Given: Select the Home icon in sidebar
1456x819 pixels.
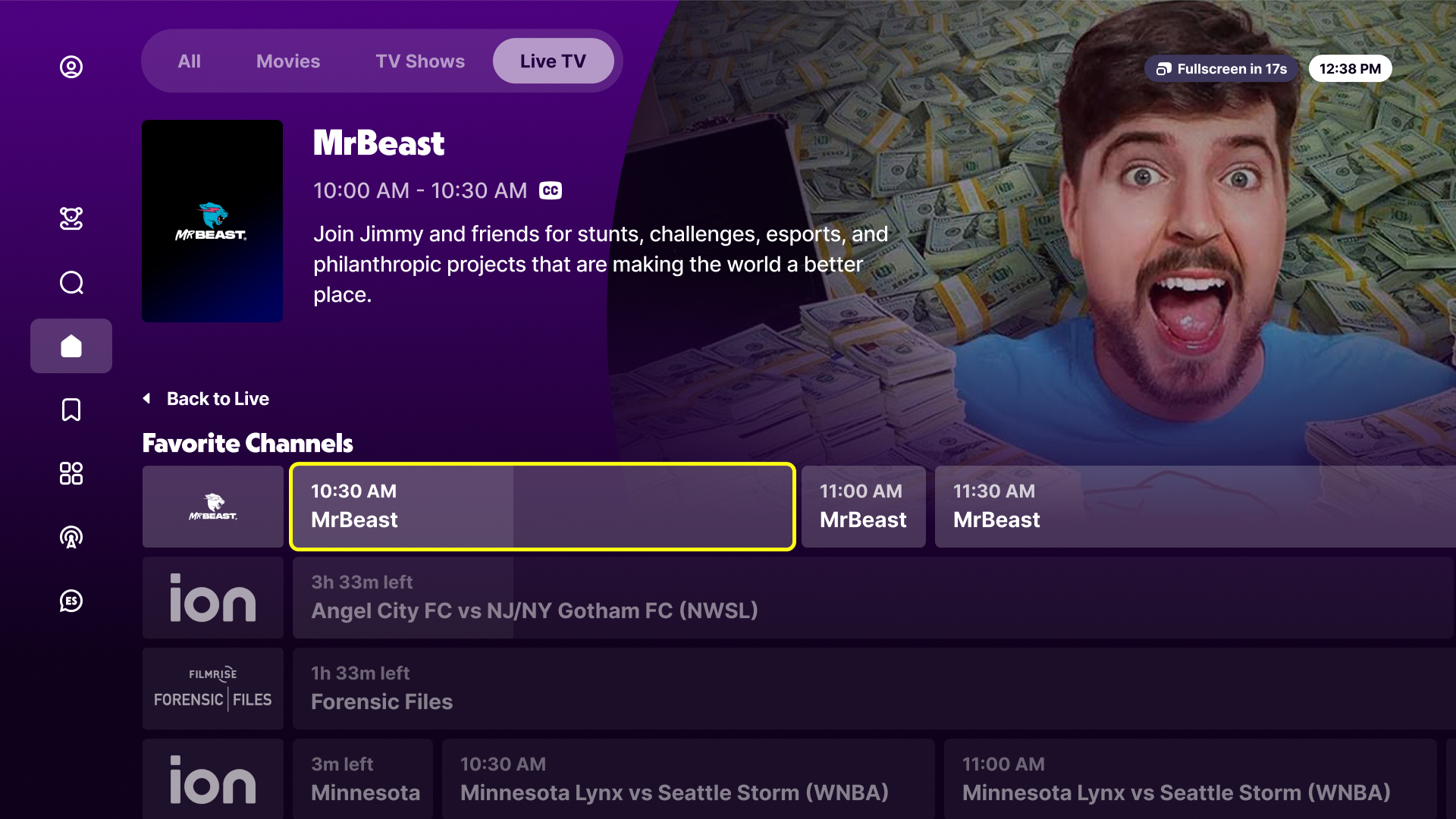Looking at the screenshot, I should (71, 346).
